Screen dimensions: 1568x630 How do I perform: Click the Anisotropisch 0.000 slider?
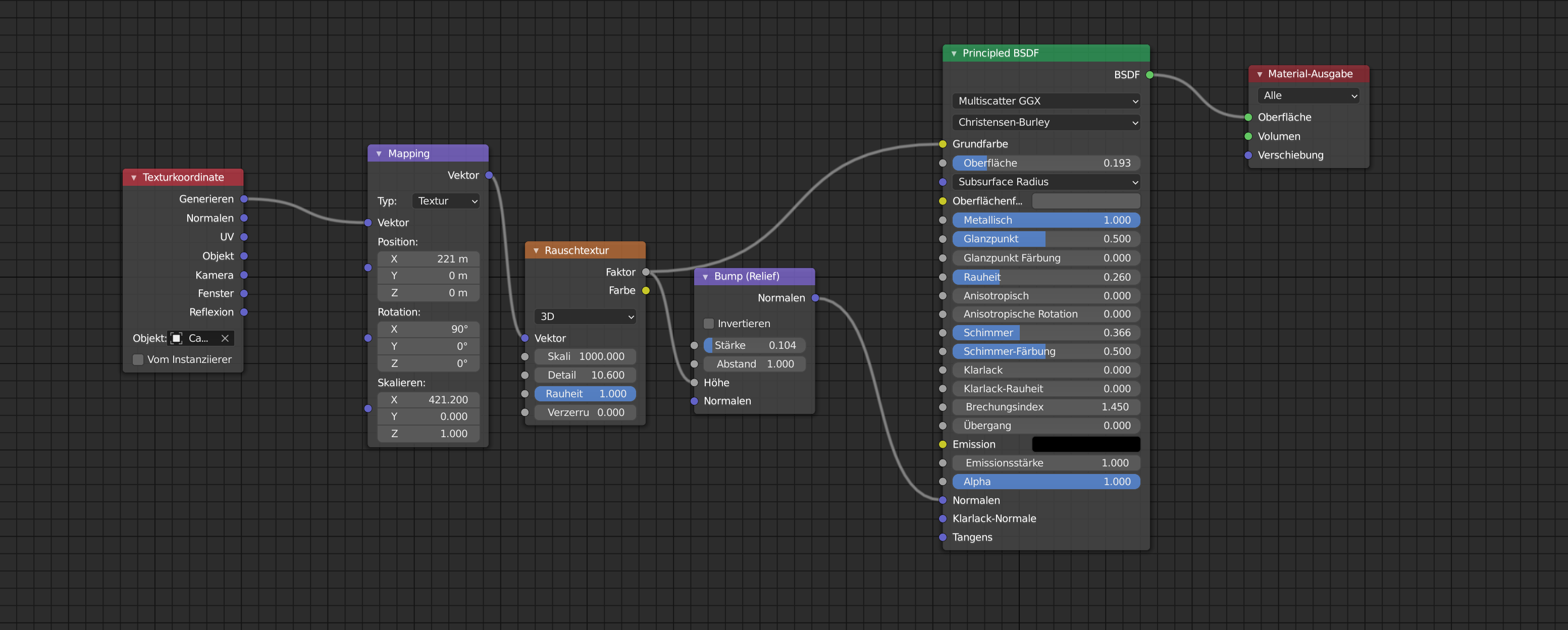pos(1046,296)
